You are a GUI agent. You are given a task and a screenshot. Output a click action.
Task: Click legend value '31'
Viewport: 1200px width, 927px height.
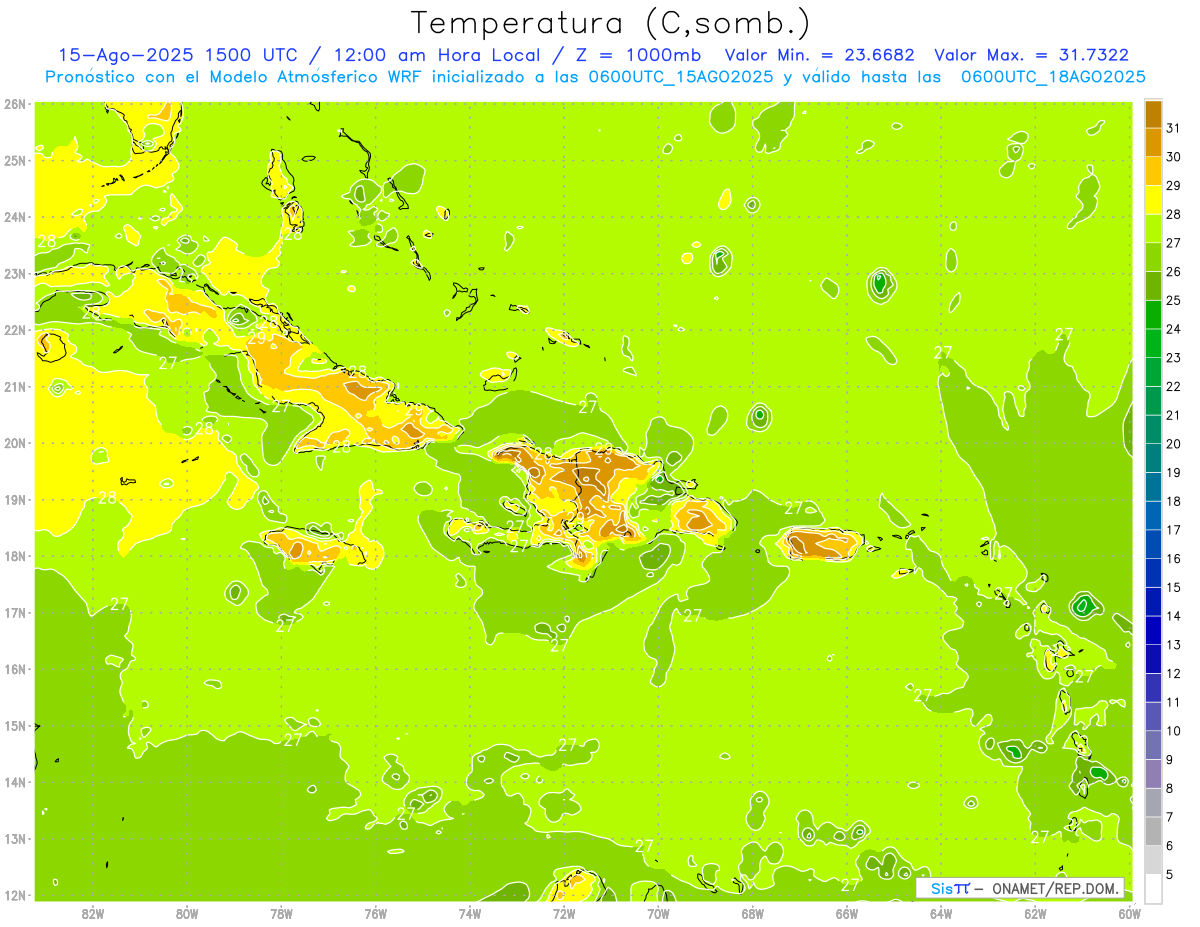point(1173,128)
